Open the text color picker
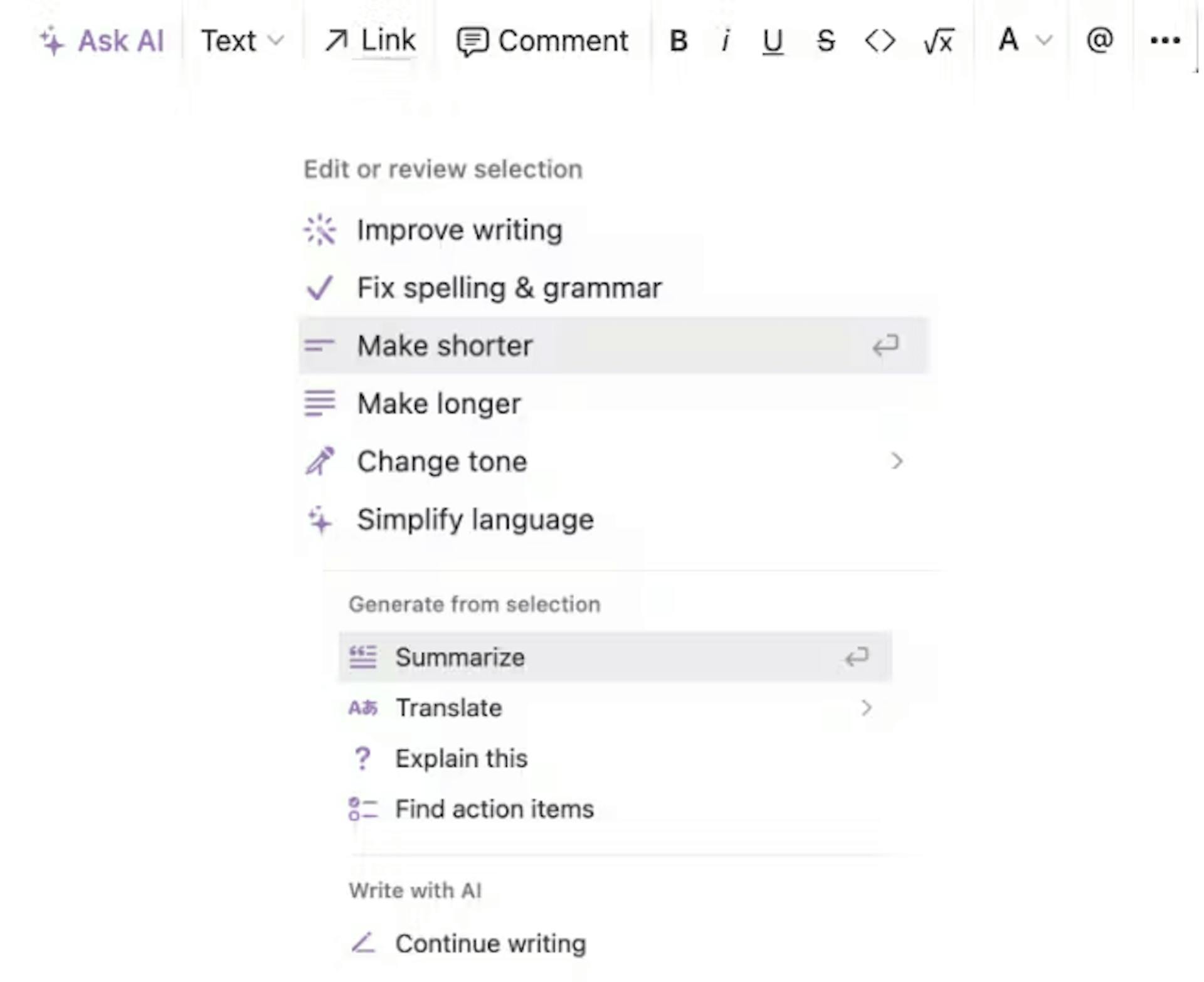 click(1020, 40)
